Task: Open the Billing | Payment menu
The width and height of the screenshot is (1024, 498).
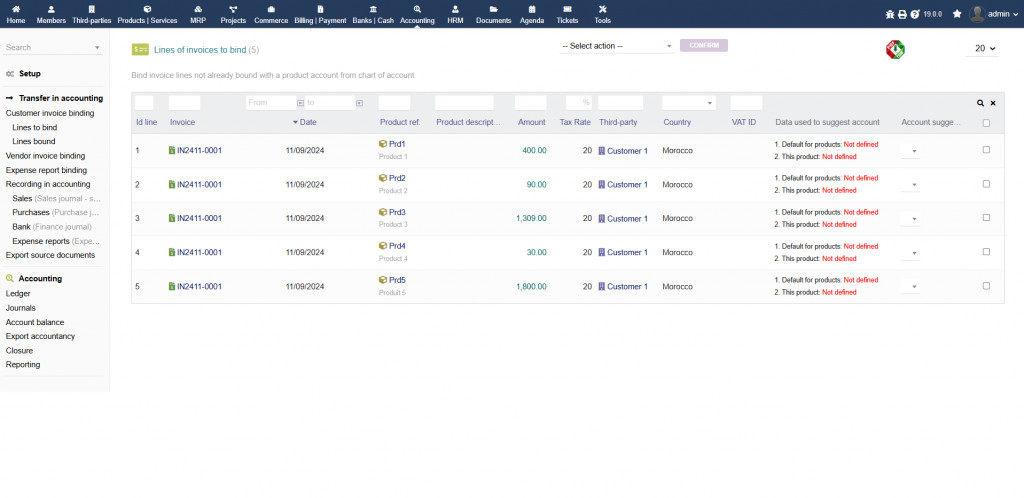Action: point(320,14)
